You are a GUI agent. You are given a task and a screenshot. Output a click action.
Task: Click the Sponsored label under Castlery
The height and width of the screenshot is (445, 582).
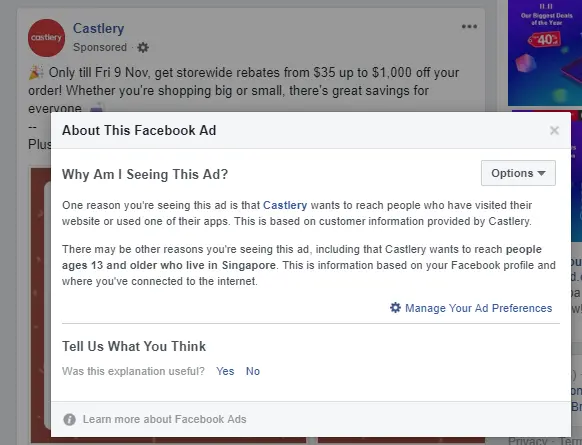pyautogui.click(x=100, y=48)
